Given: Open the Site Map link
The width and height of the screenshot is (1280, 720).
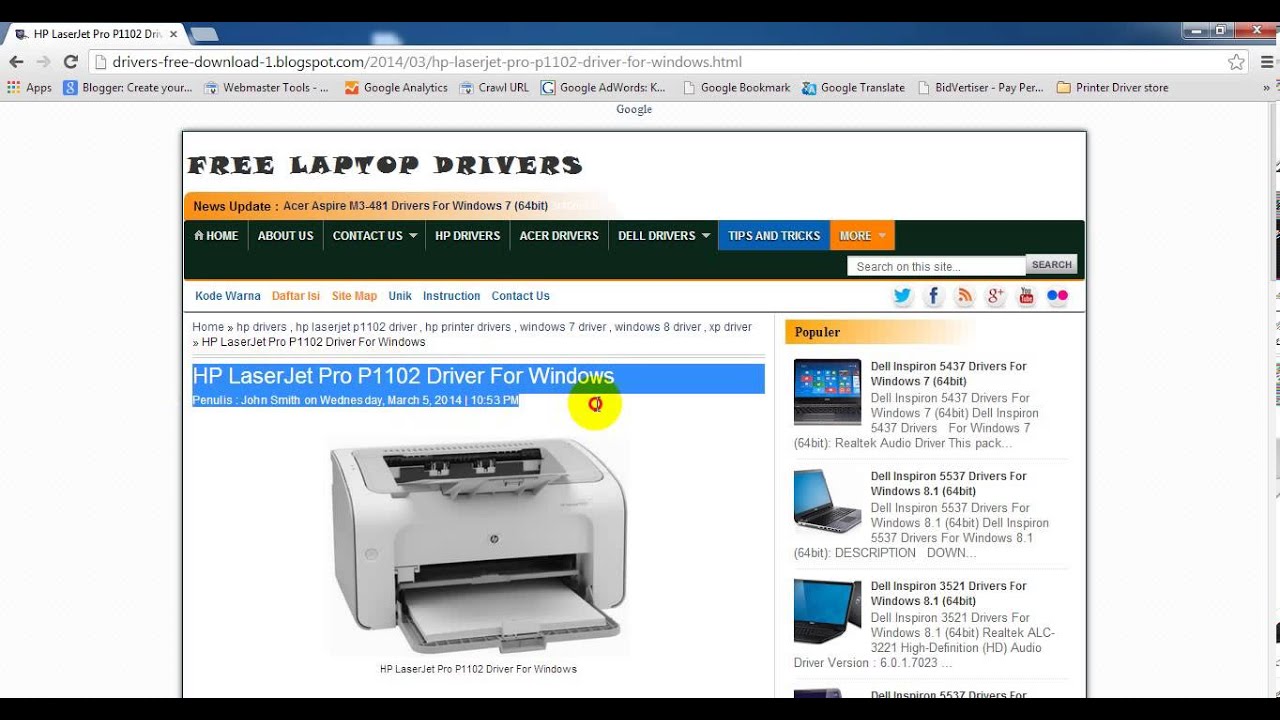Looking at the screenshot, I should (354, 296).
